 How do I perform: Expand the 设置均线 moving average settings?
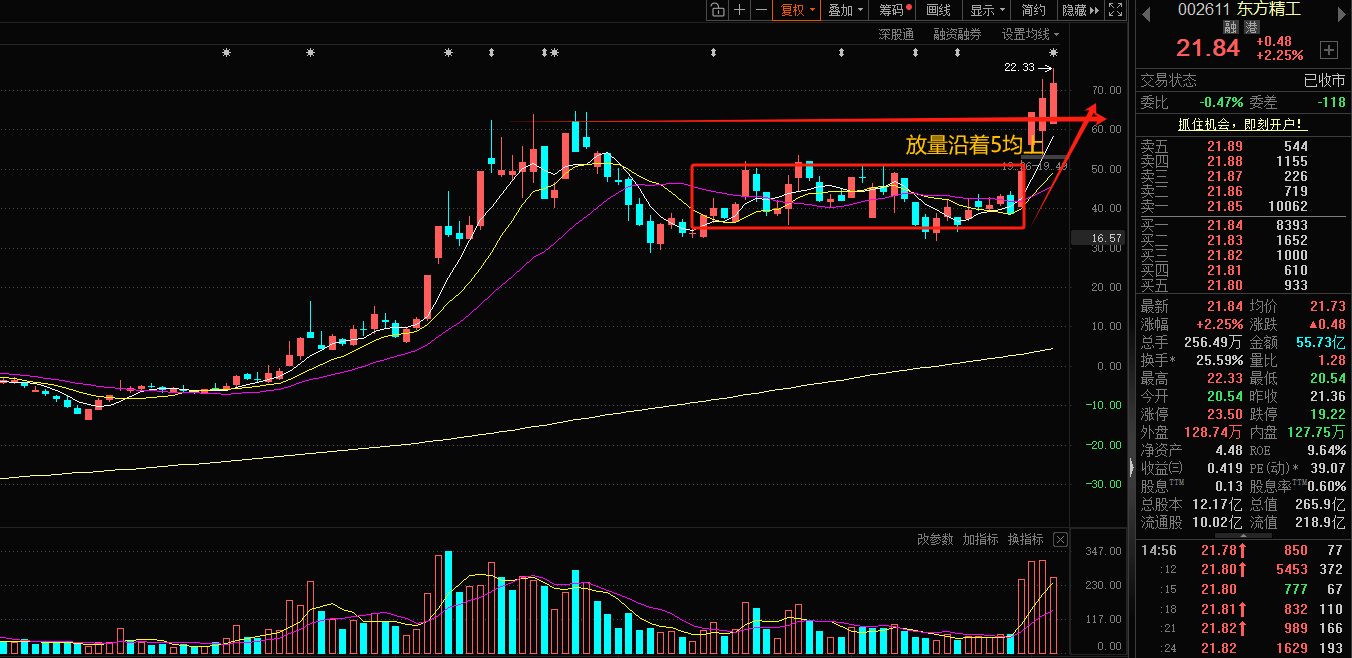pos(1031,34)
